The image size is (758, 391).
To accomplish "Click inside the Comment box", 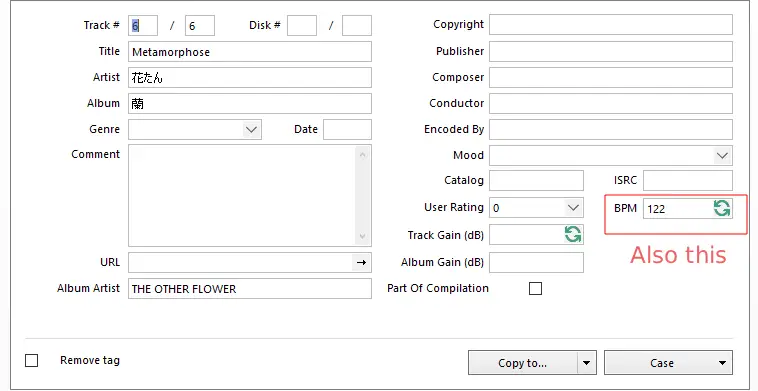I will pos(243,196).
